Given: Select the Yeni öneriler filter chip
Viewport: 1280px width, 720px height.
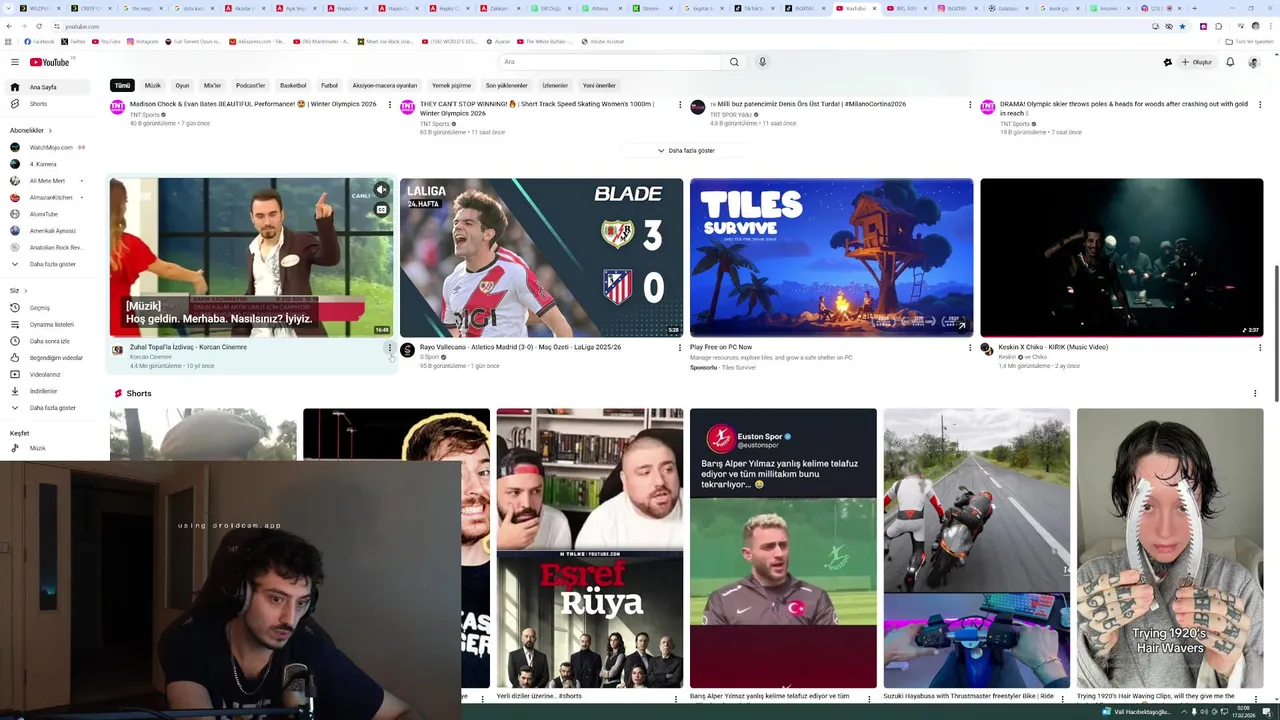Looking at the screenshot, I should tap(599, 85).
